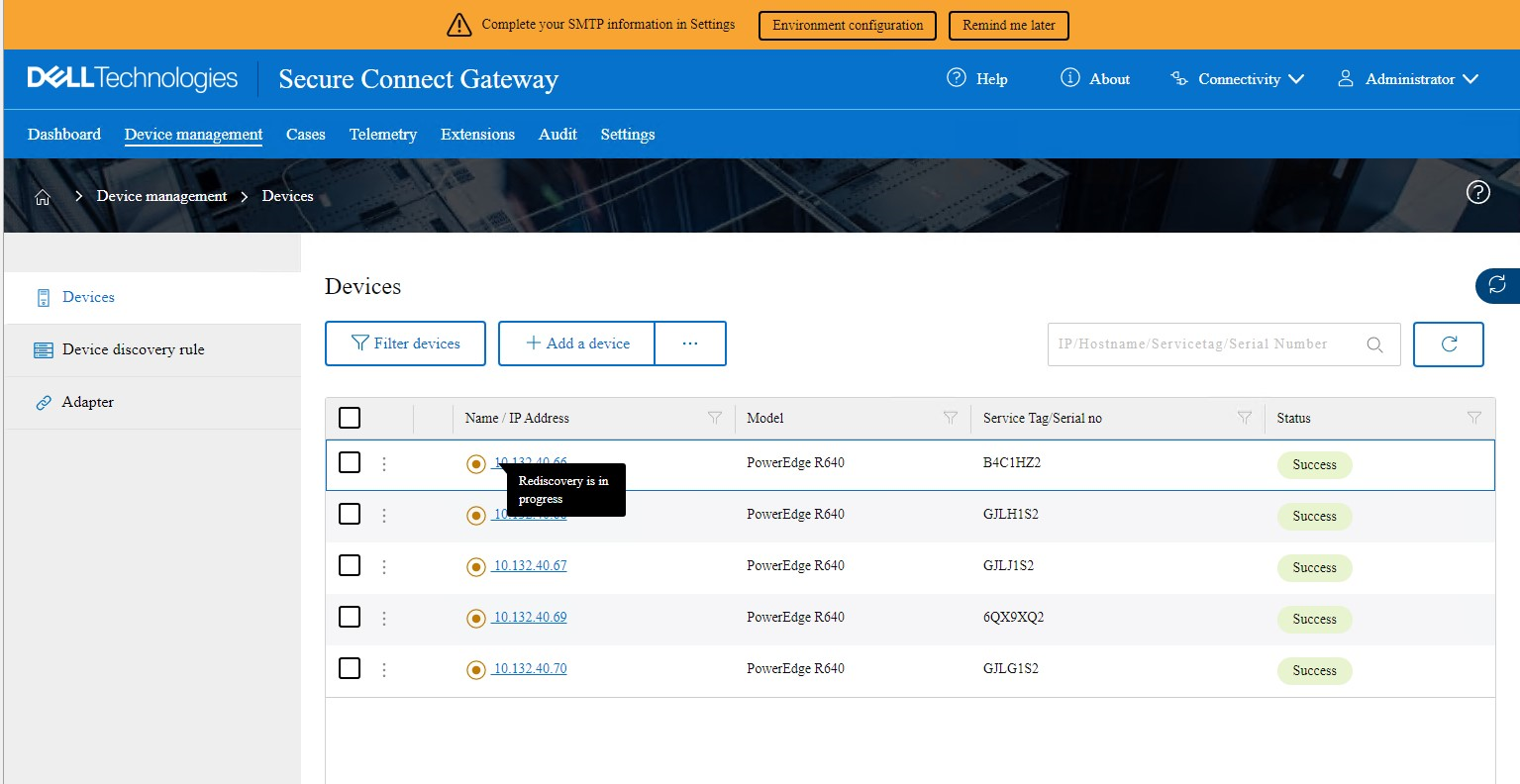
Task: Open more actions ellipsis beside Add a device
Action: [x=690, y=343]
